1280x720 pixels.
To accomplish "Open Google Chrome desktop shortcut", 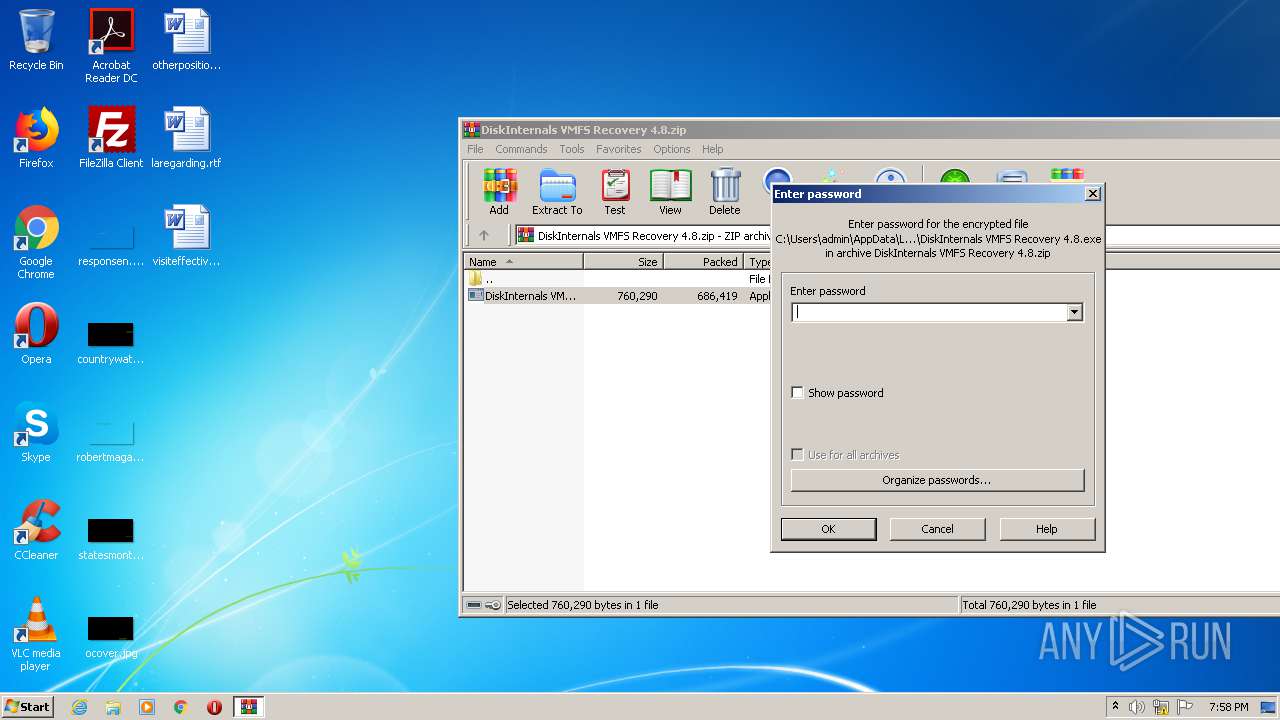I will pyautogui.click(x=36, y=242).
